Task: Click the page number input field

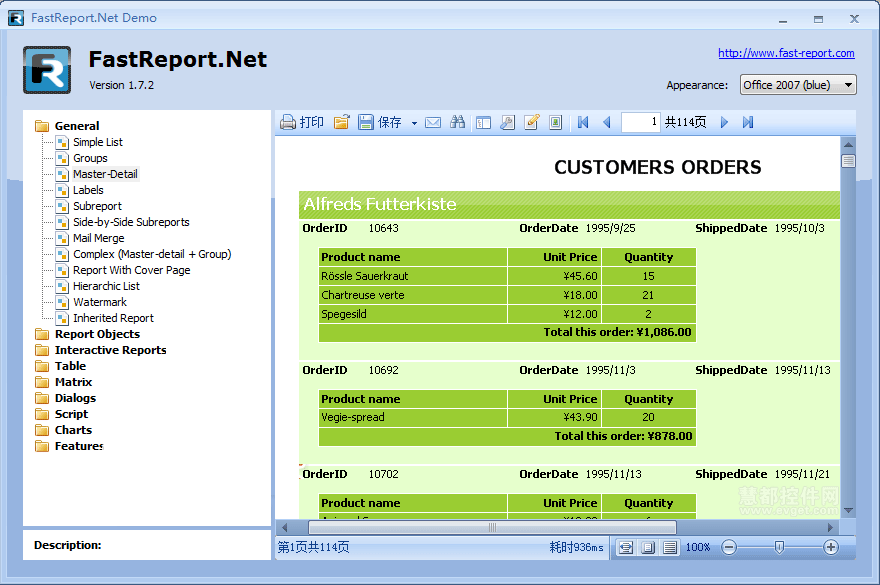Action: 640,122
